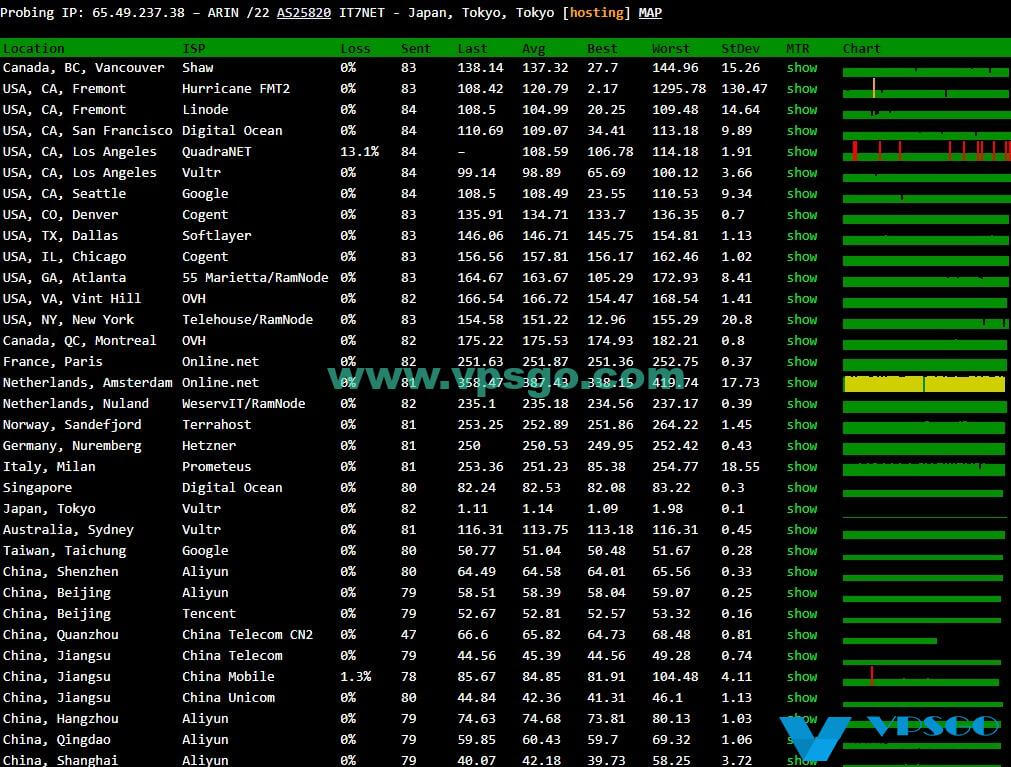
Task: Click the Hetzner ISP cell
Action: (x=209, y=445)
